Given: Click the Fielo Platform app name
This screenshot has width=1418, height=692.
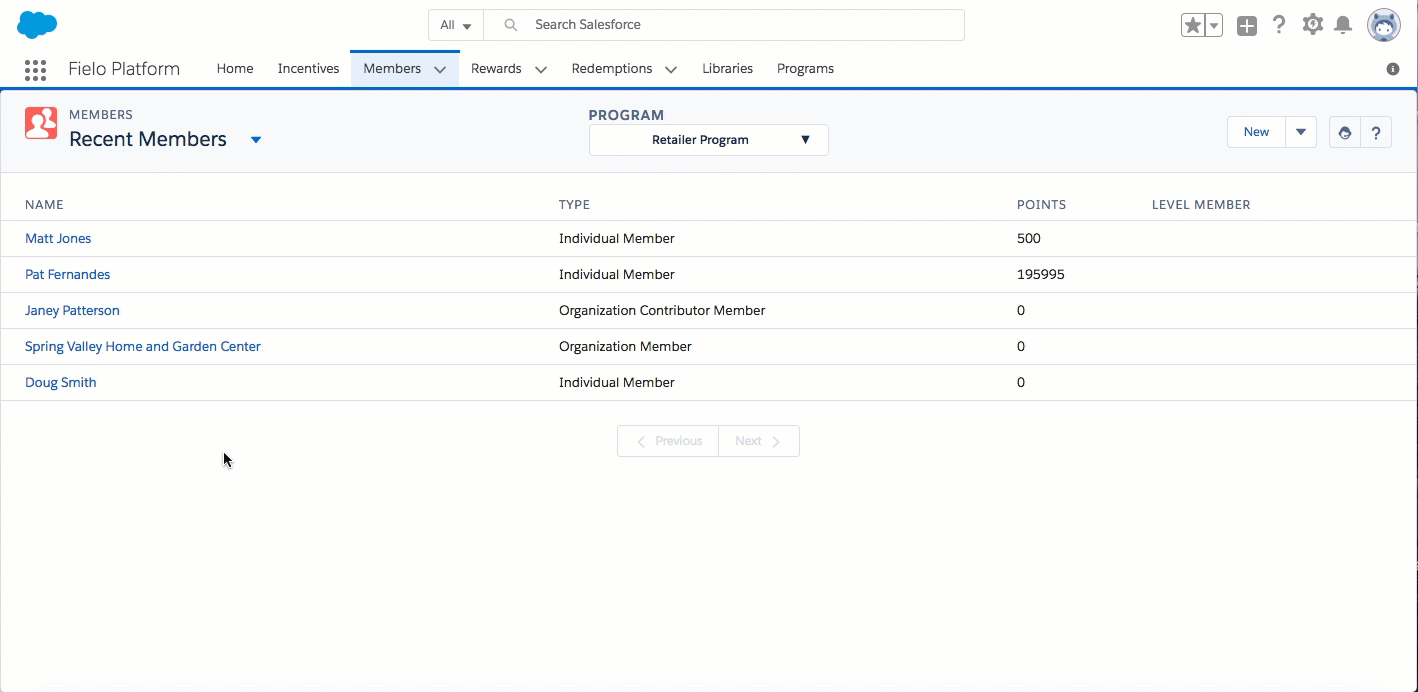Looking at the screenshot, I should pyautogui.click(x=124, y=69).
